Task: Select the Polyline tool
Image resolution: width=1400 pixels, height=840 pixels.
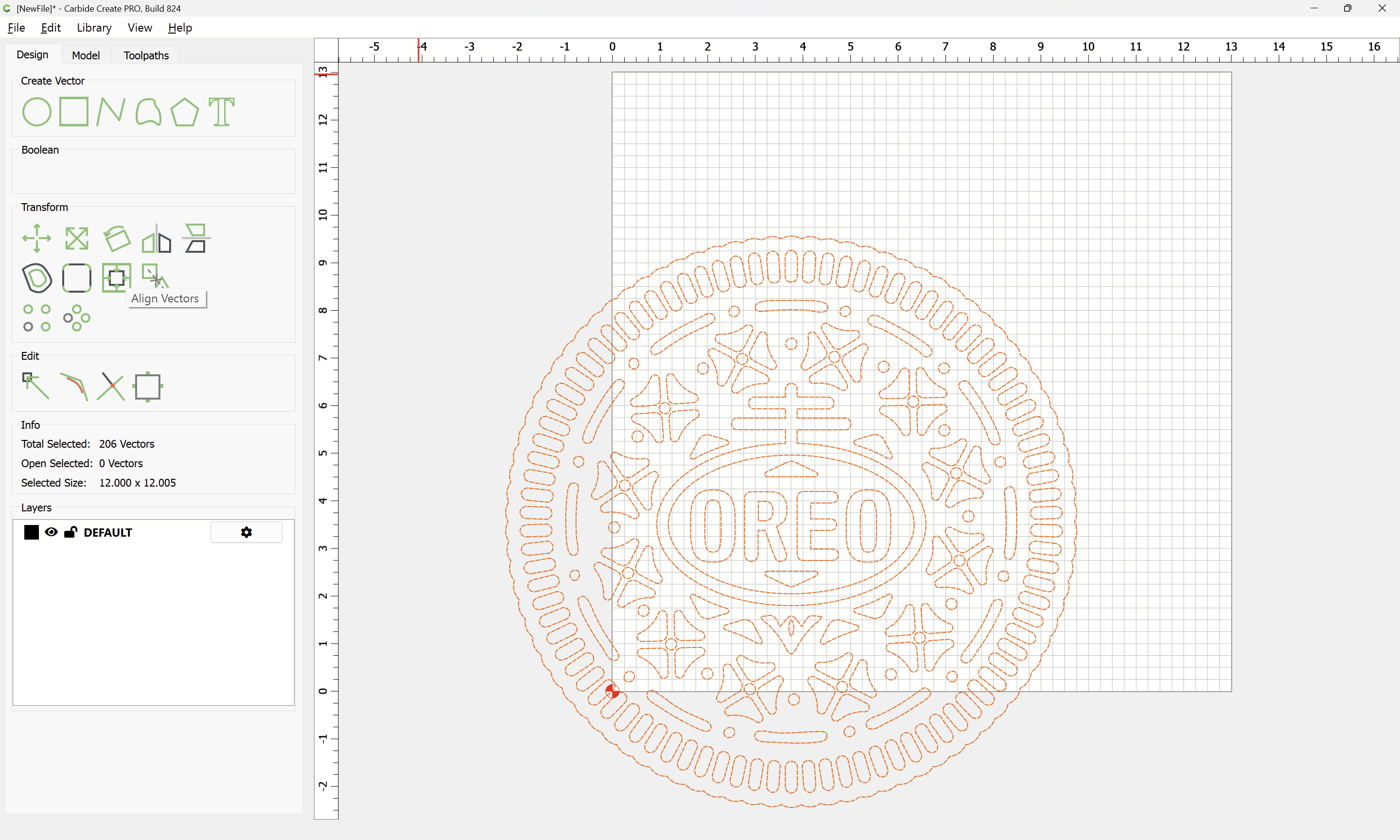Action: [110, 111]
